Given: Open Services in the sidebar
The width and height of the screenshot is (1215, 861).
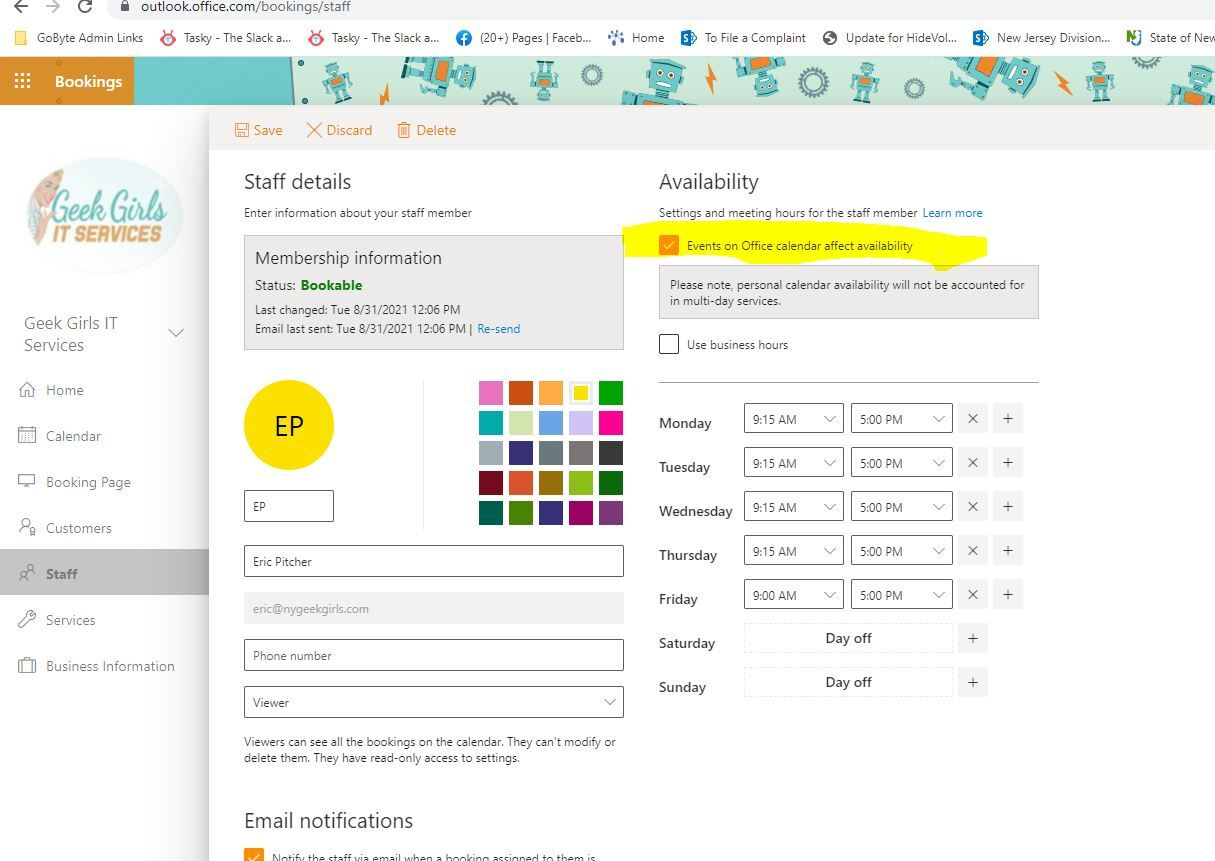Looking at the screenshot, I should pos(70,620).
